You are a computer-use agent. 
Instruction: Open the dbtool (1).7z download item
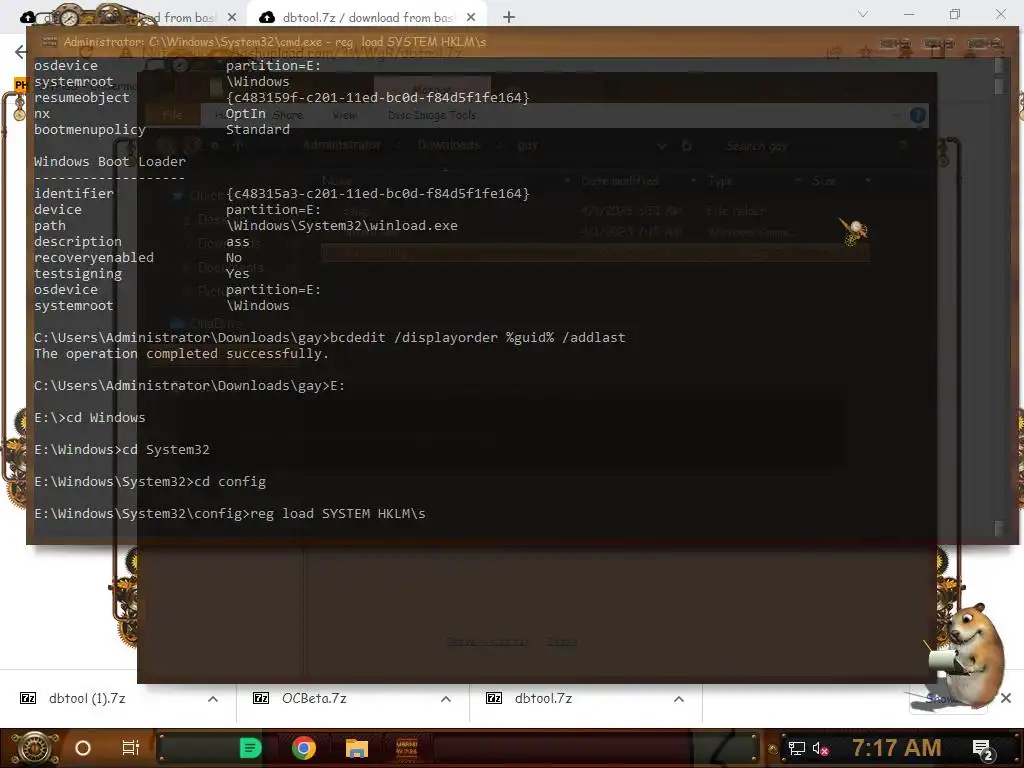tap(87, 698)
